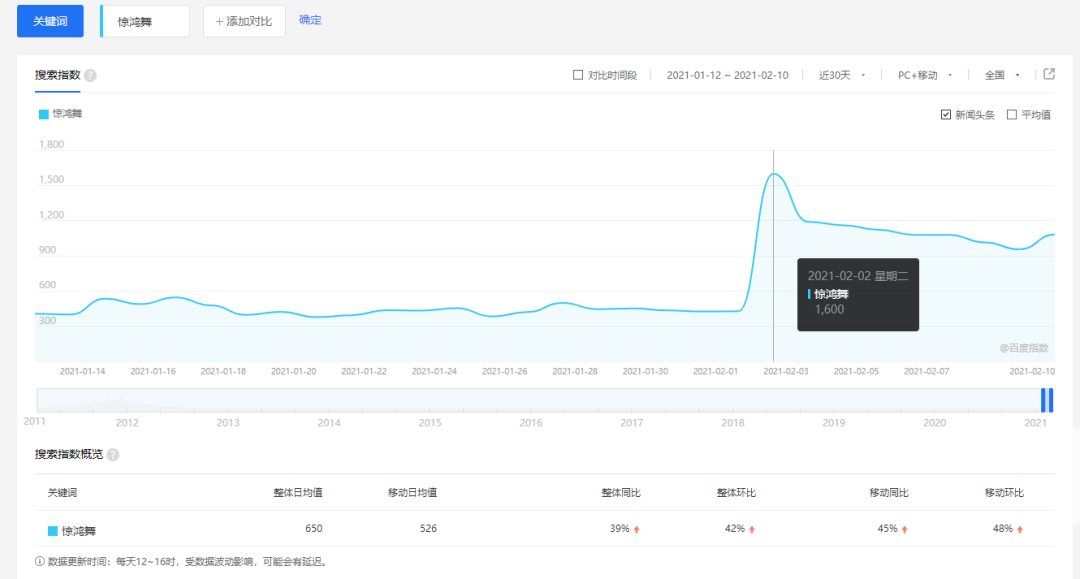1080x579 pixels.
Task: Click the info icon beside 数据更新时间 note
Action: click(x=39, y=561)
